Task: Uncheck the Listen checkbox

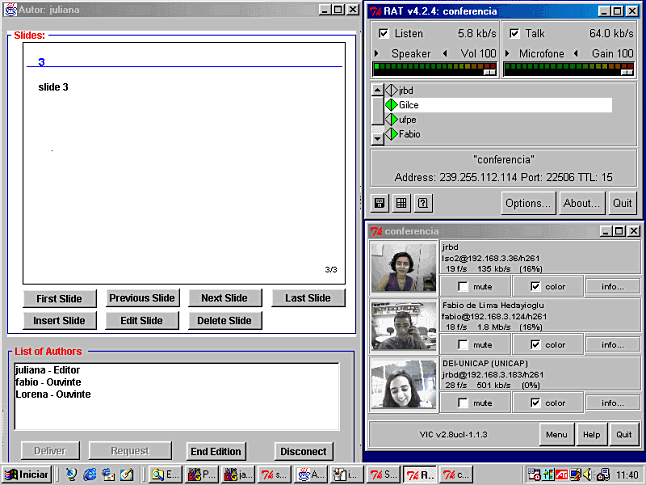Action: [x=384, y=34]
